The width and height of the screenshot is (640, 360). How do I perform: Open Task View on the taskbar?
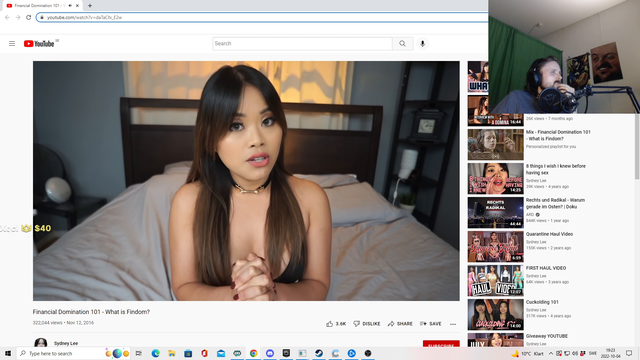point(139,353)
